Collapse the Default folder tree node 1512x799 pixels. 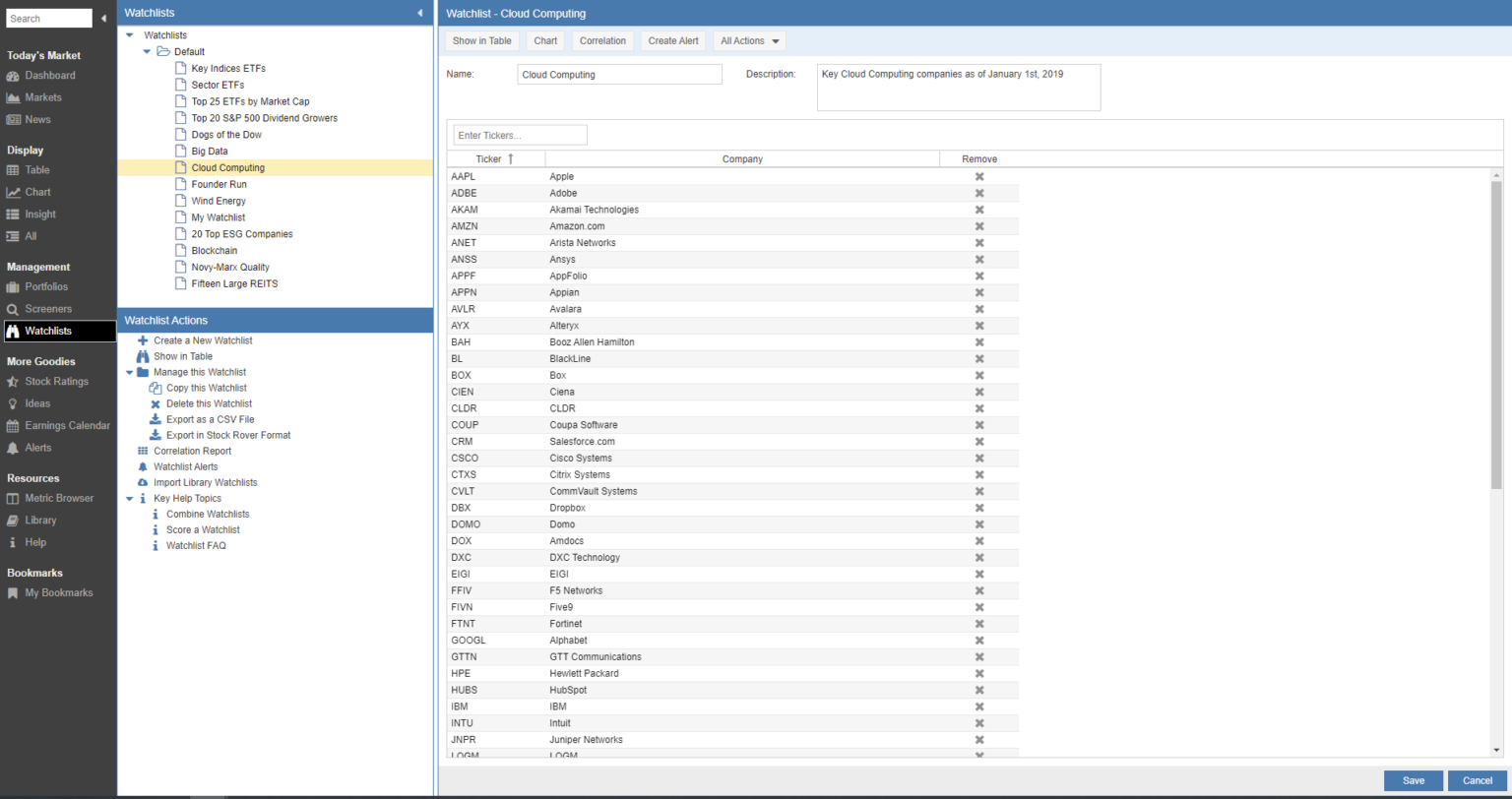(147, 52)
